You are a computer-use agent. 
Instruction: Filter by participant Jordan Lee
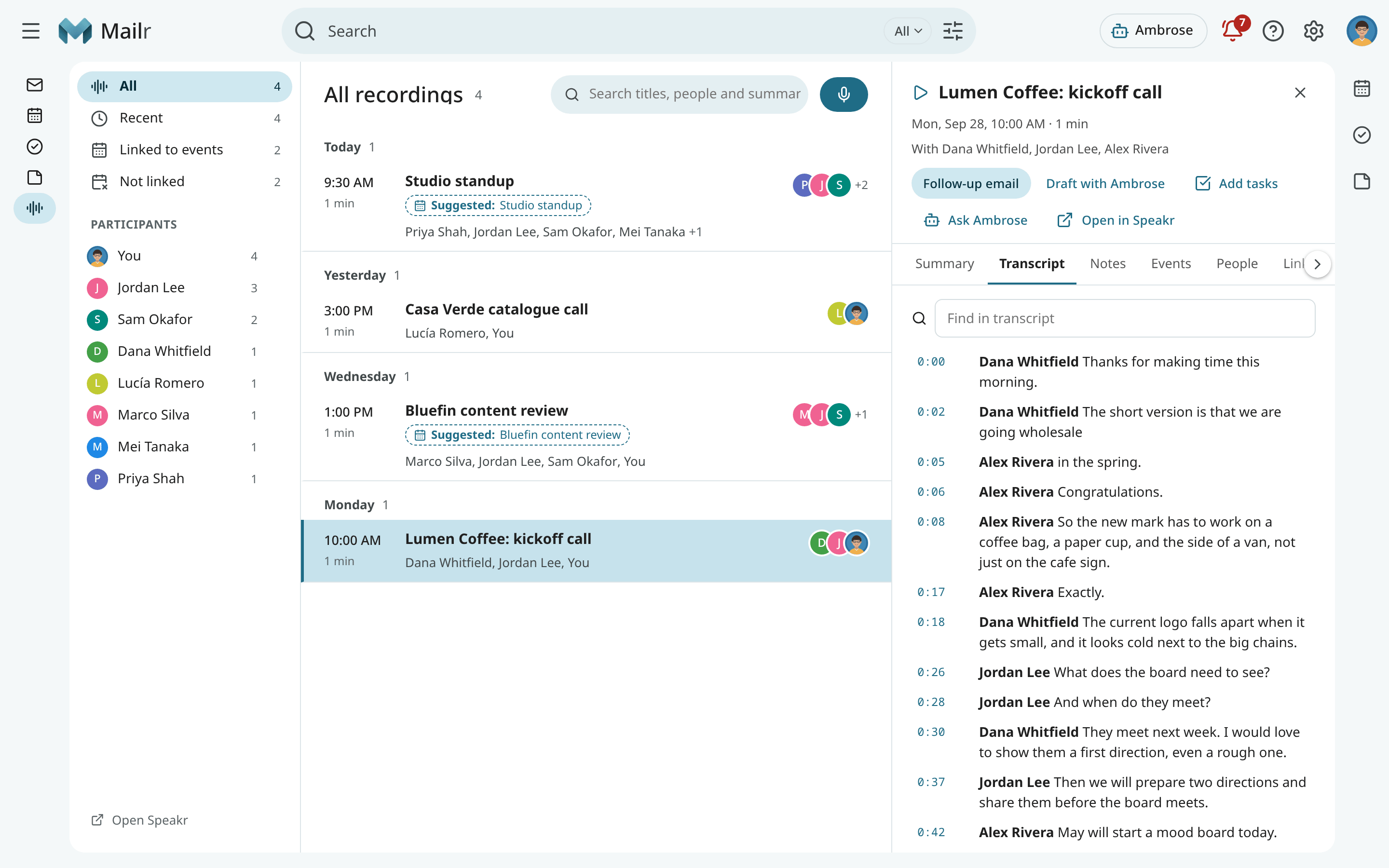[173, 287]
